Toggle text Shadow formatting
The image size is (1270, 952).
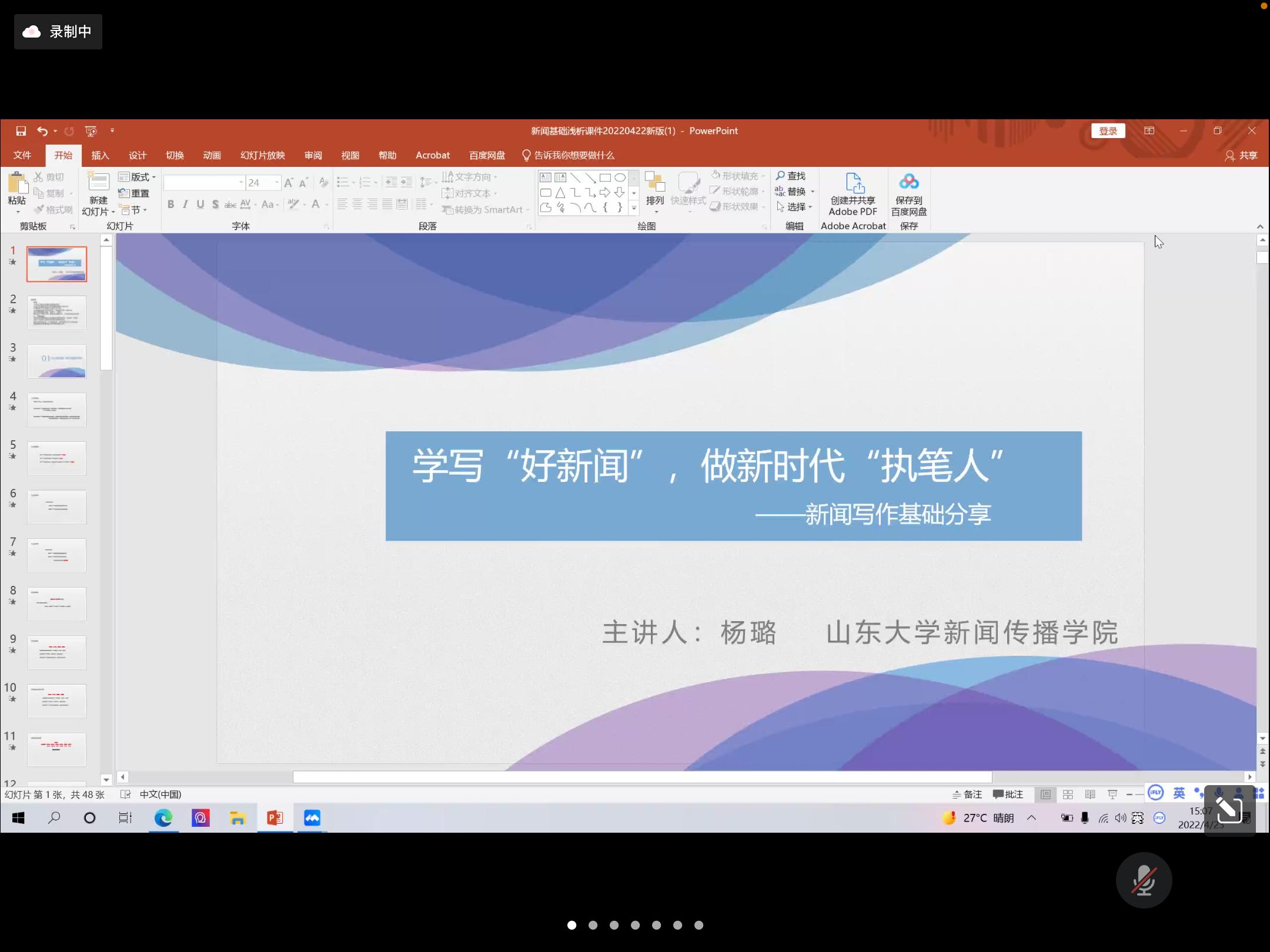click(x=215, y=205)
